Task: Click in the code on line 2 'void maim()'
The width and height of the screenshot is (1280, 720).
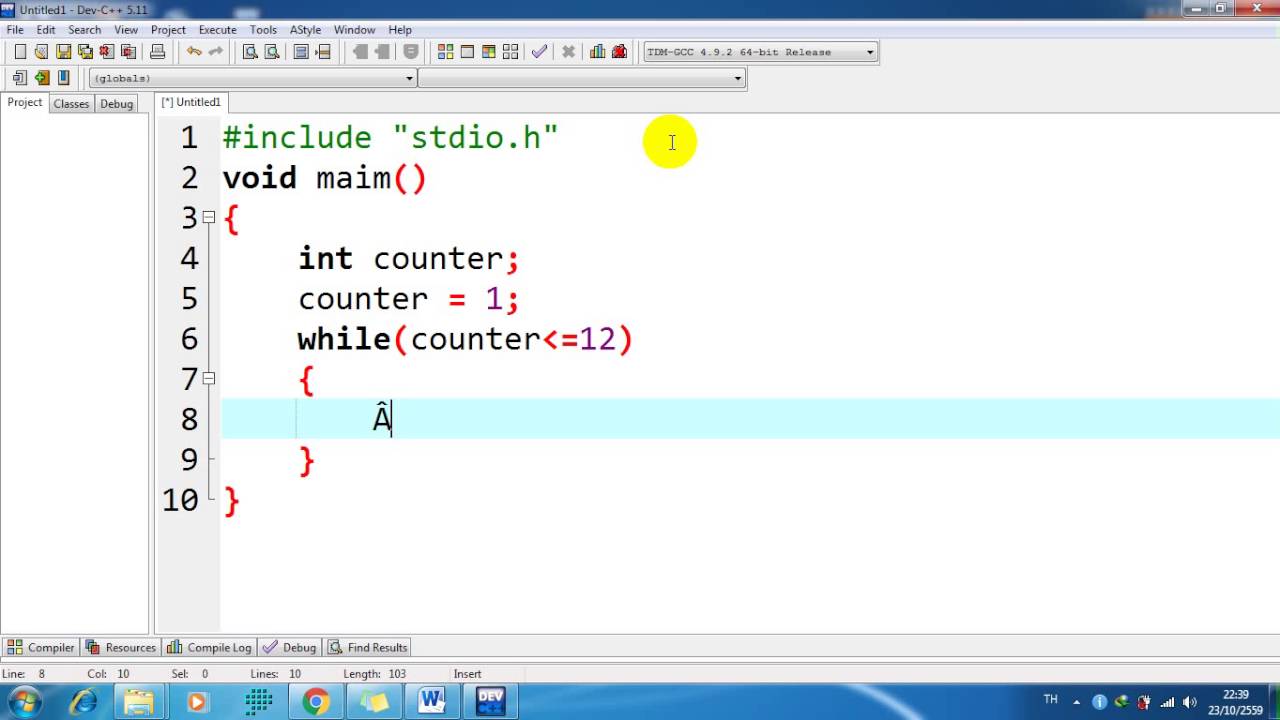Action: tap(324, 179)
